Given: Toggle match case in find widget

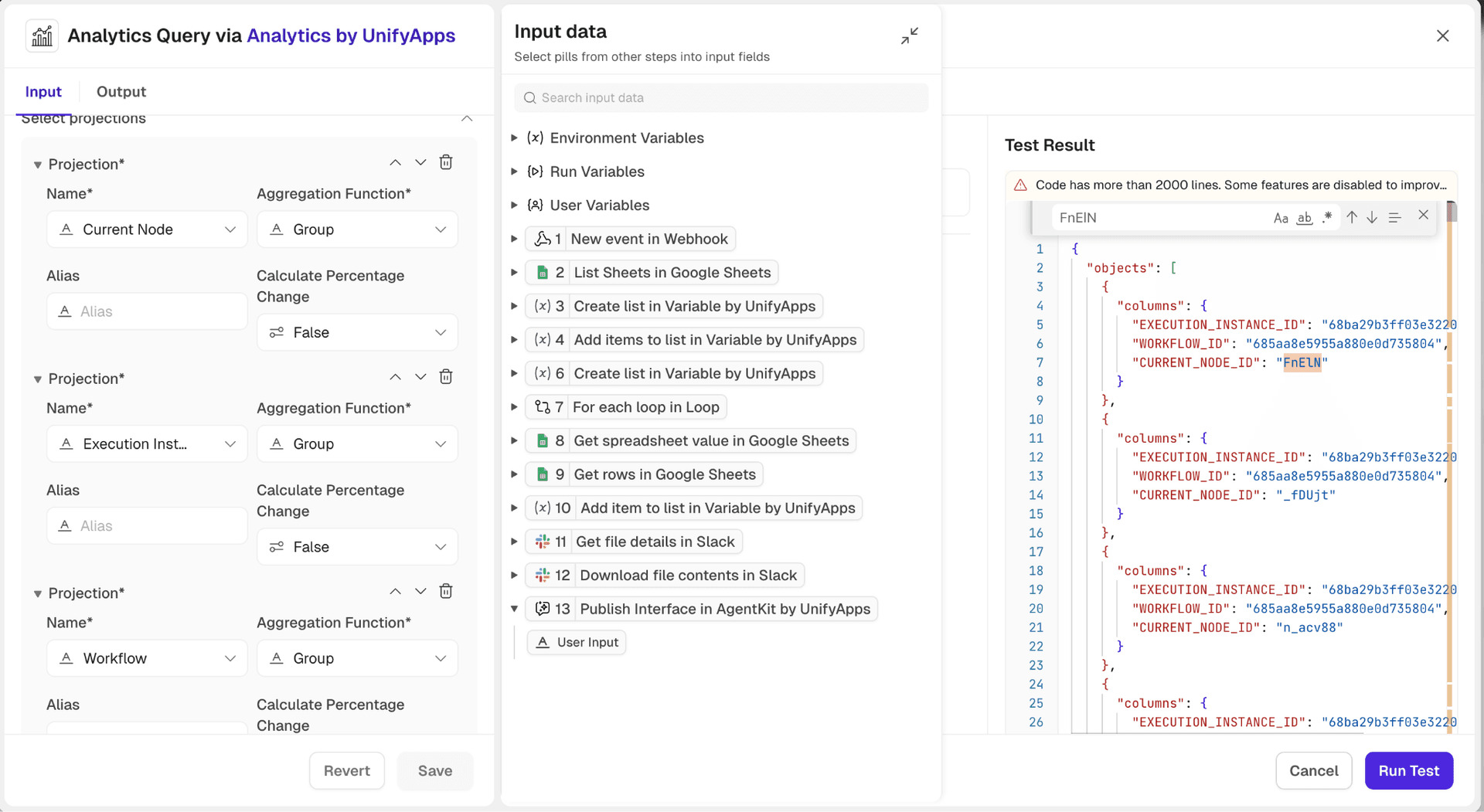Looking at the screenshot, I should [x=1281, y=218].
